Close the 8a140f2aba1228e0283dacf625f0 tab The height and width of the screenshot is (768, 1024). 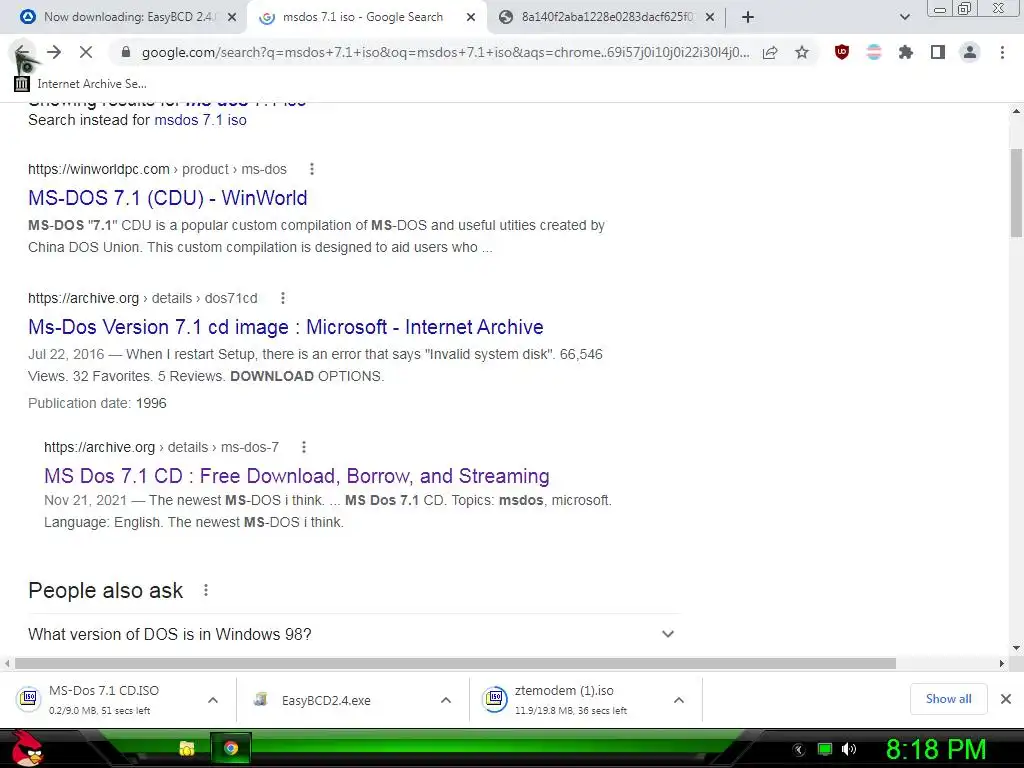[710, 18]
